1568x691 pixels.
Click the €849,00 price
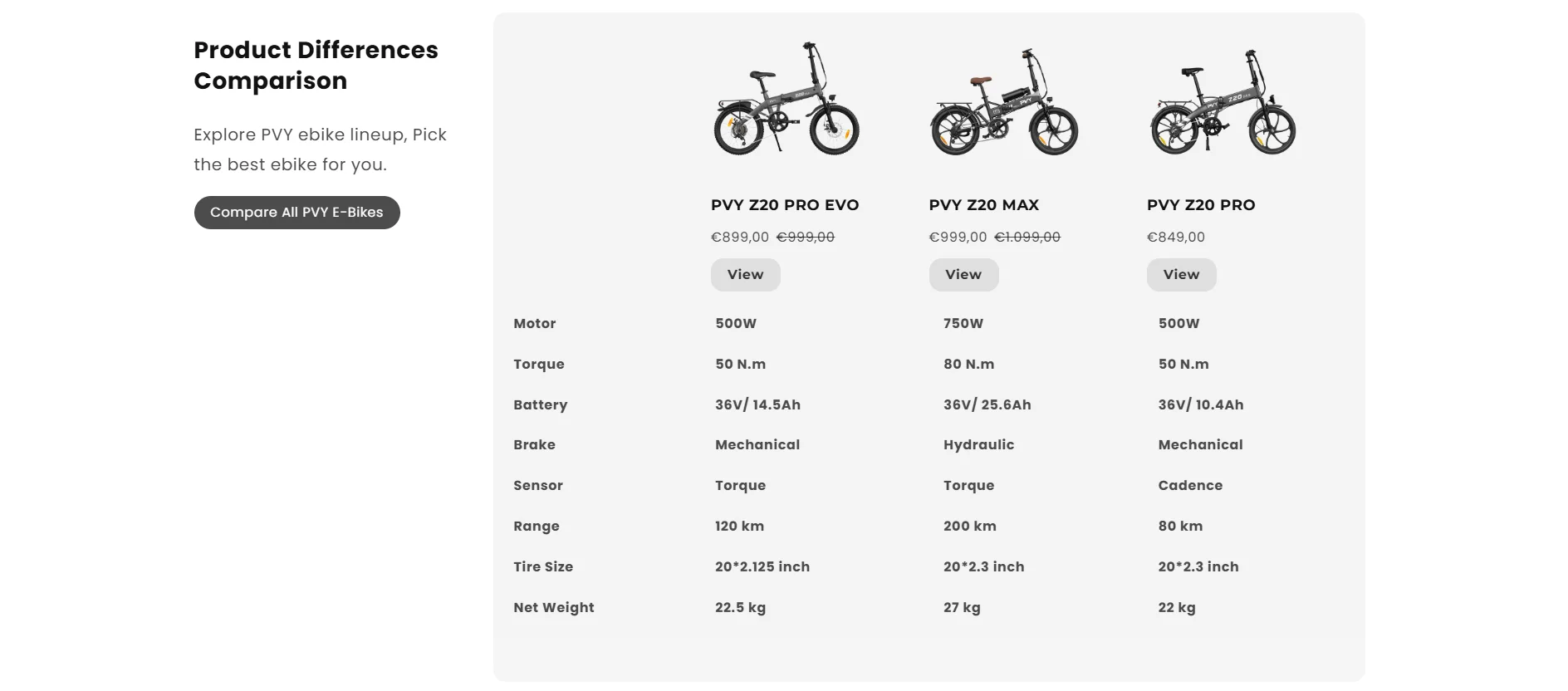click(x=1175, y=238)
